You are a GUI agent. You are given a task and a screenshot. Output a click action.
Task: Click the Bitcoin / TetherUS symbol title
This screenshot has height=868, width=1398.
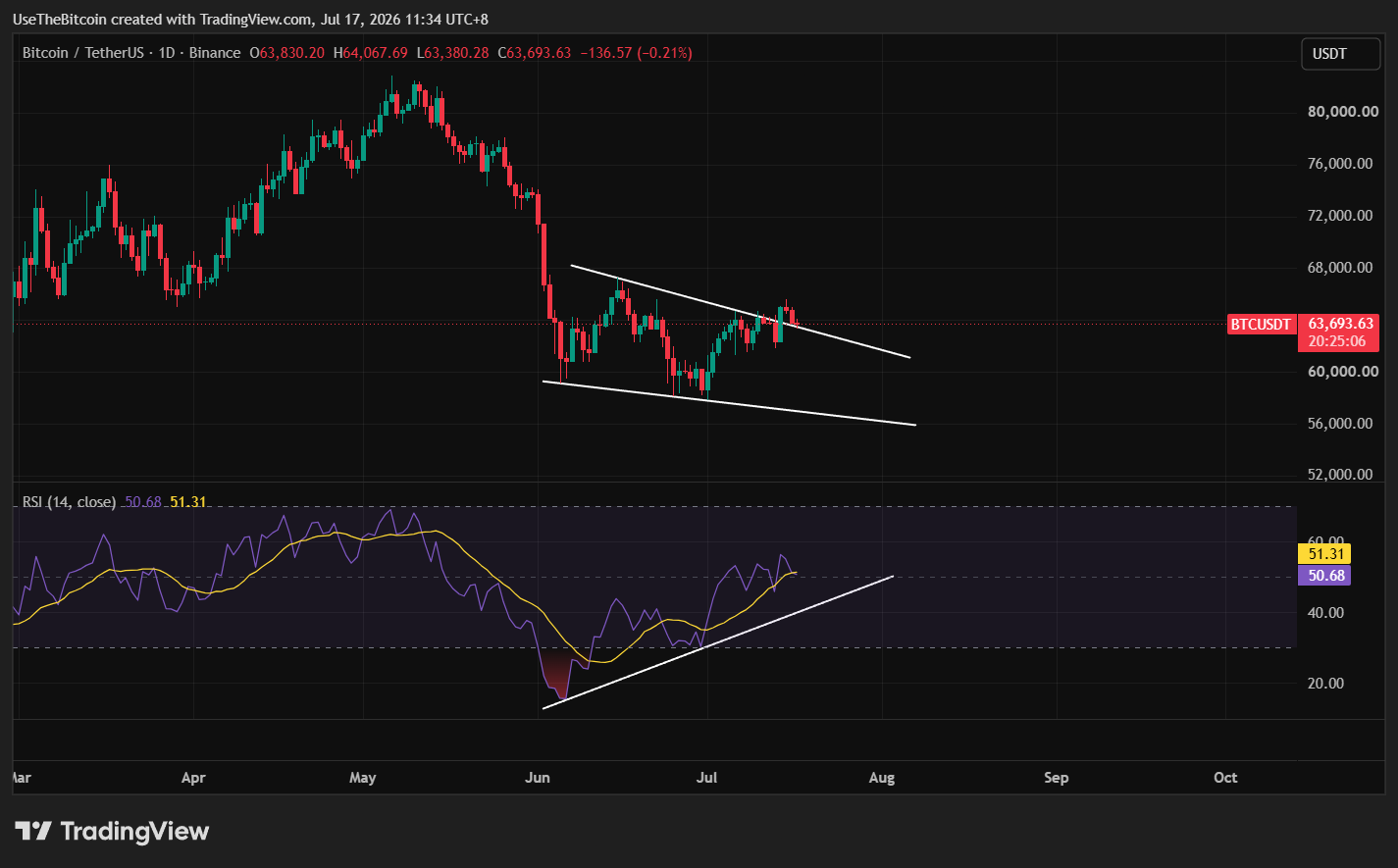tap(85, 53)
